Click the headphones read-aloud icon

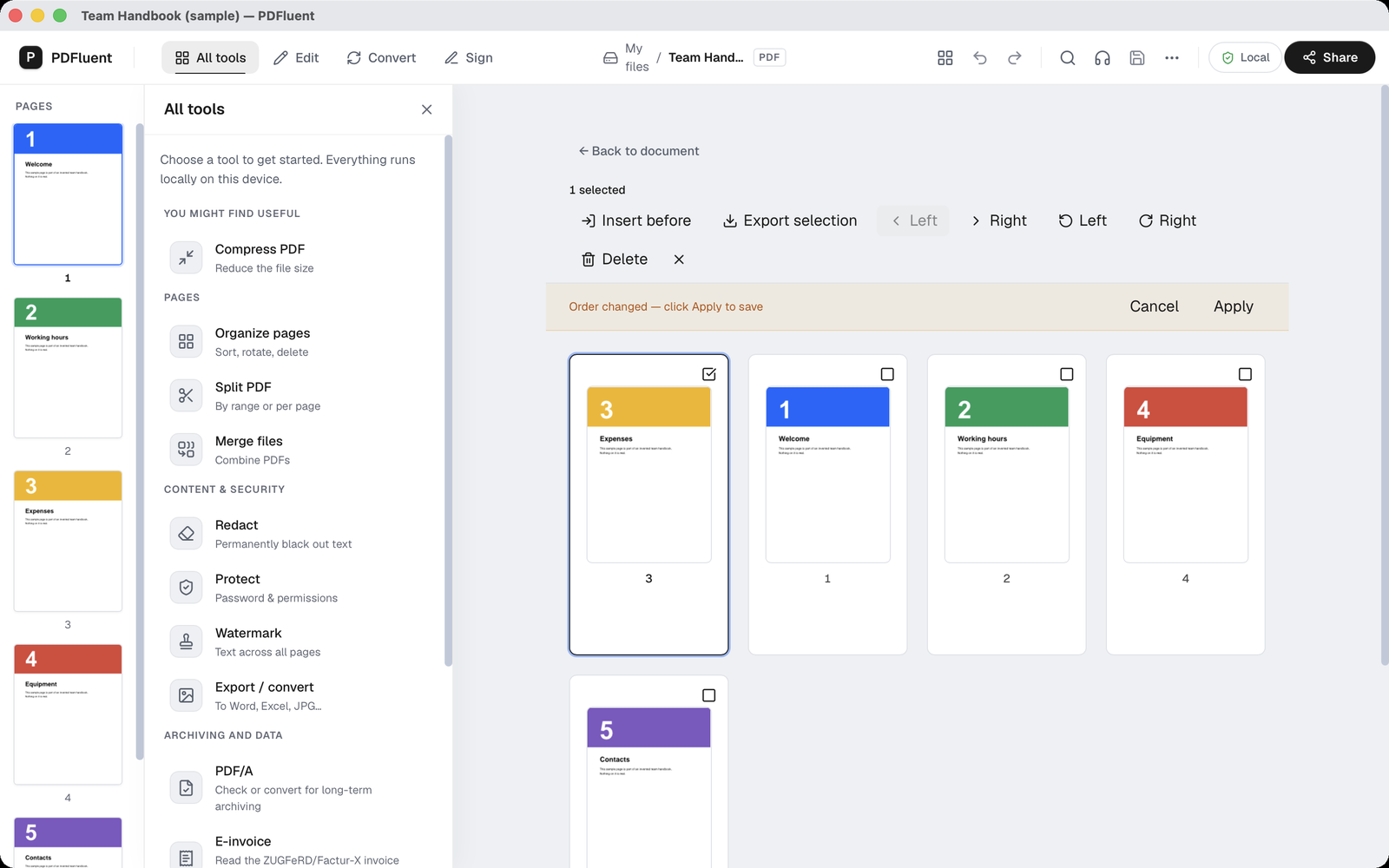click(1103, 57)
